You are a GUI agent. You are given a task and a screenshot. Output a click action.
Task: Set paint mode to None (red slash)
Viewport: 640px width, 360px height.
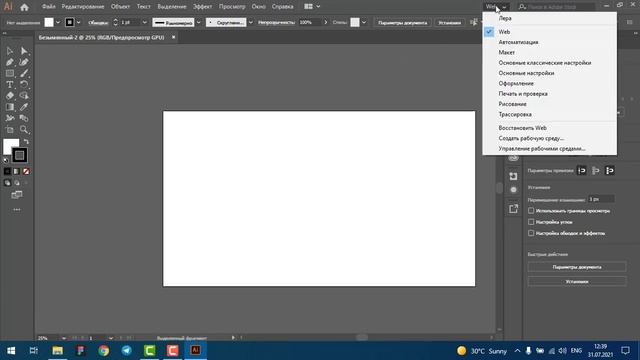[26, 171]
